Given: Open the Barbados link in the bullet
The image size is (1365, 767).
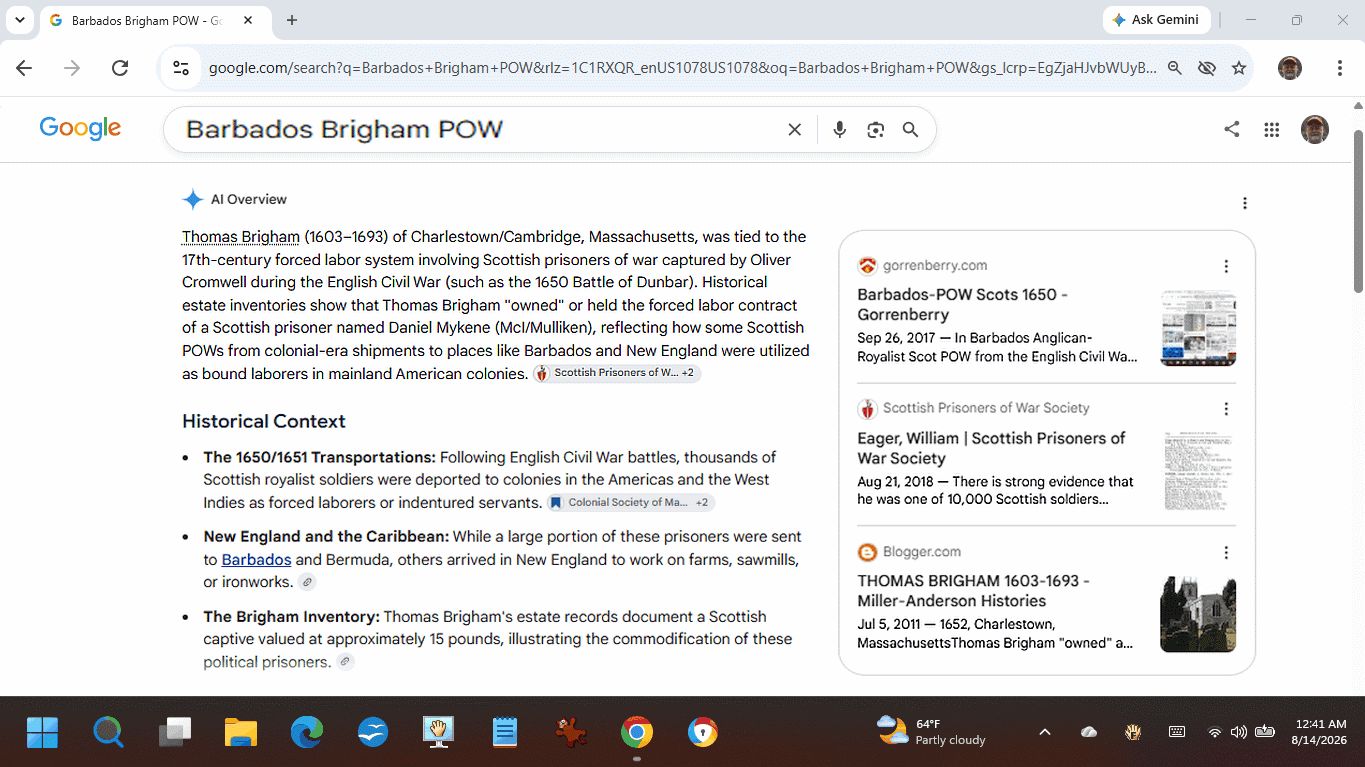Looking at the screenshot, I should click(256, 560).
